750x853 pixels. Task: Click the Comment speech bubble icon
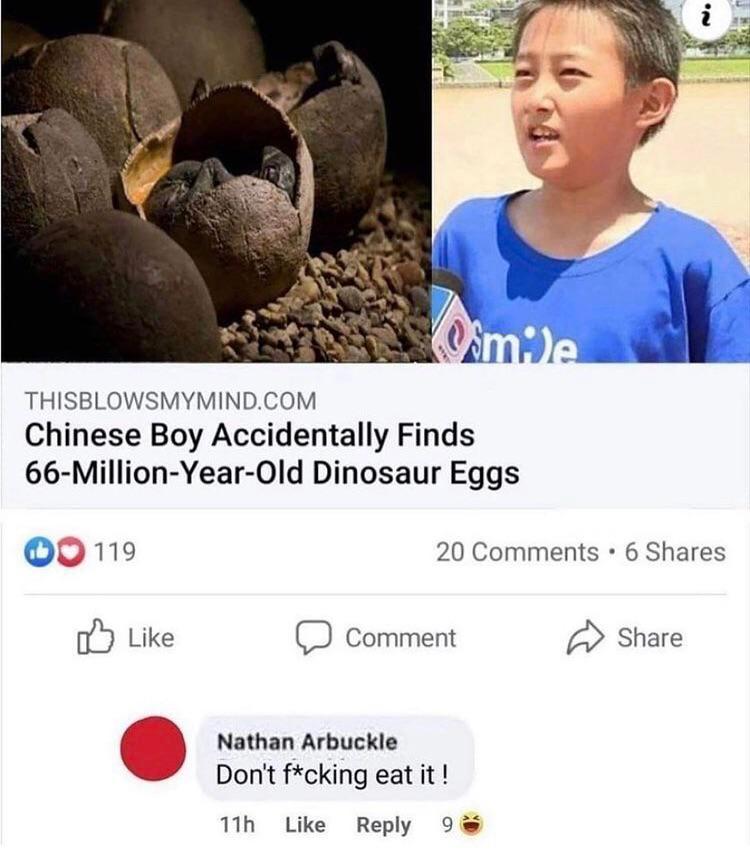tap(314, 637)
